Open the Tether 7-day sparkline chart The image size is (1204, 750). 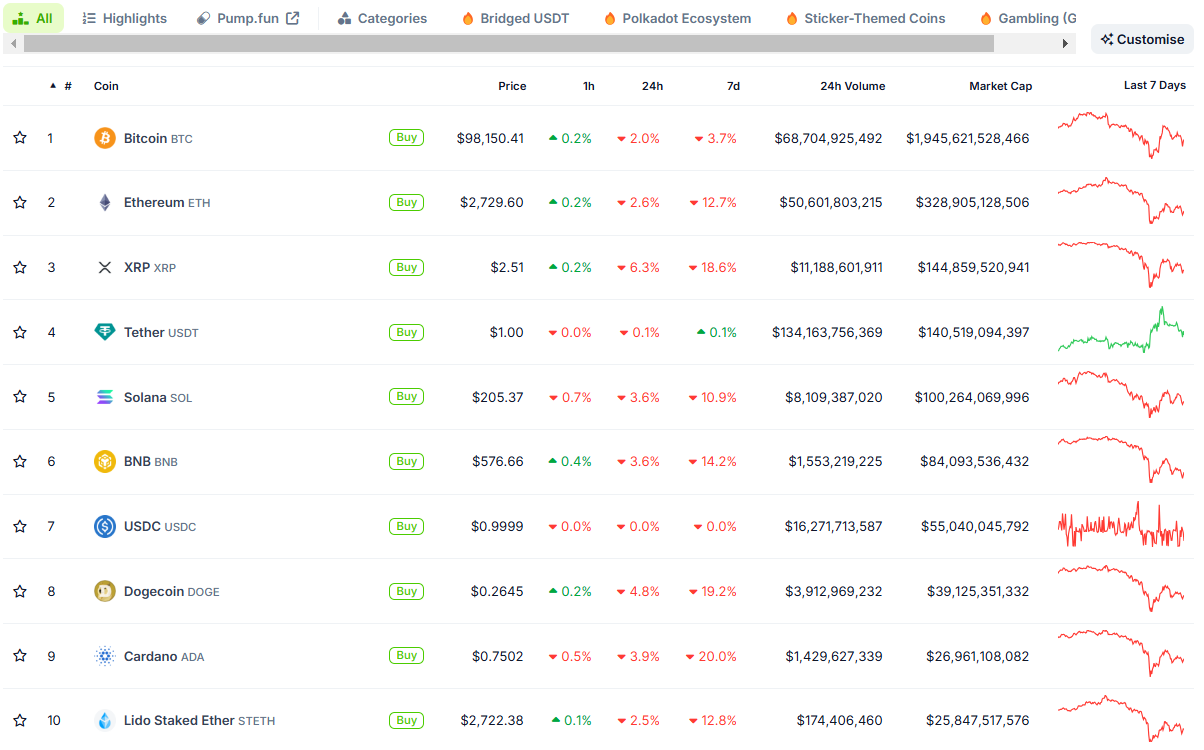[1120, 330]
